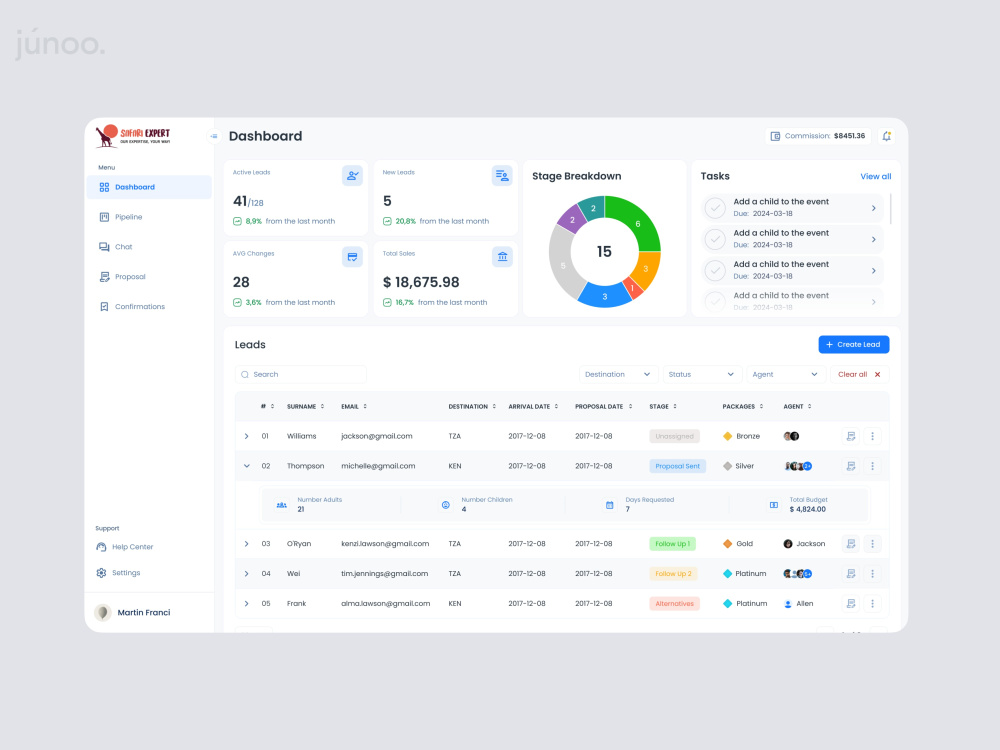1000x750 pixels.
Task: Click the Alternatives stage badge
Action: pyautogui.click(x=674, y=603)
